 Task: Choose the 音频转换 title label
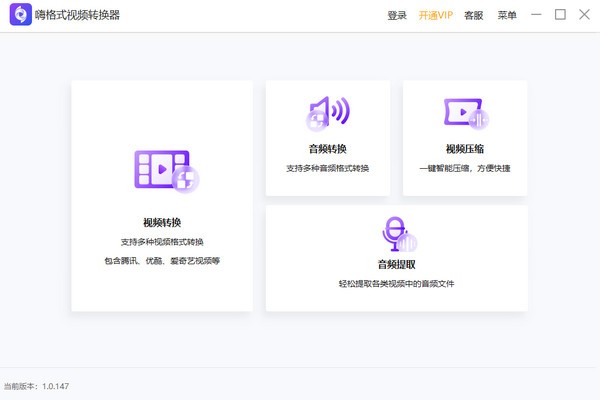(x=328, y=149)
